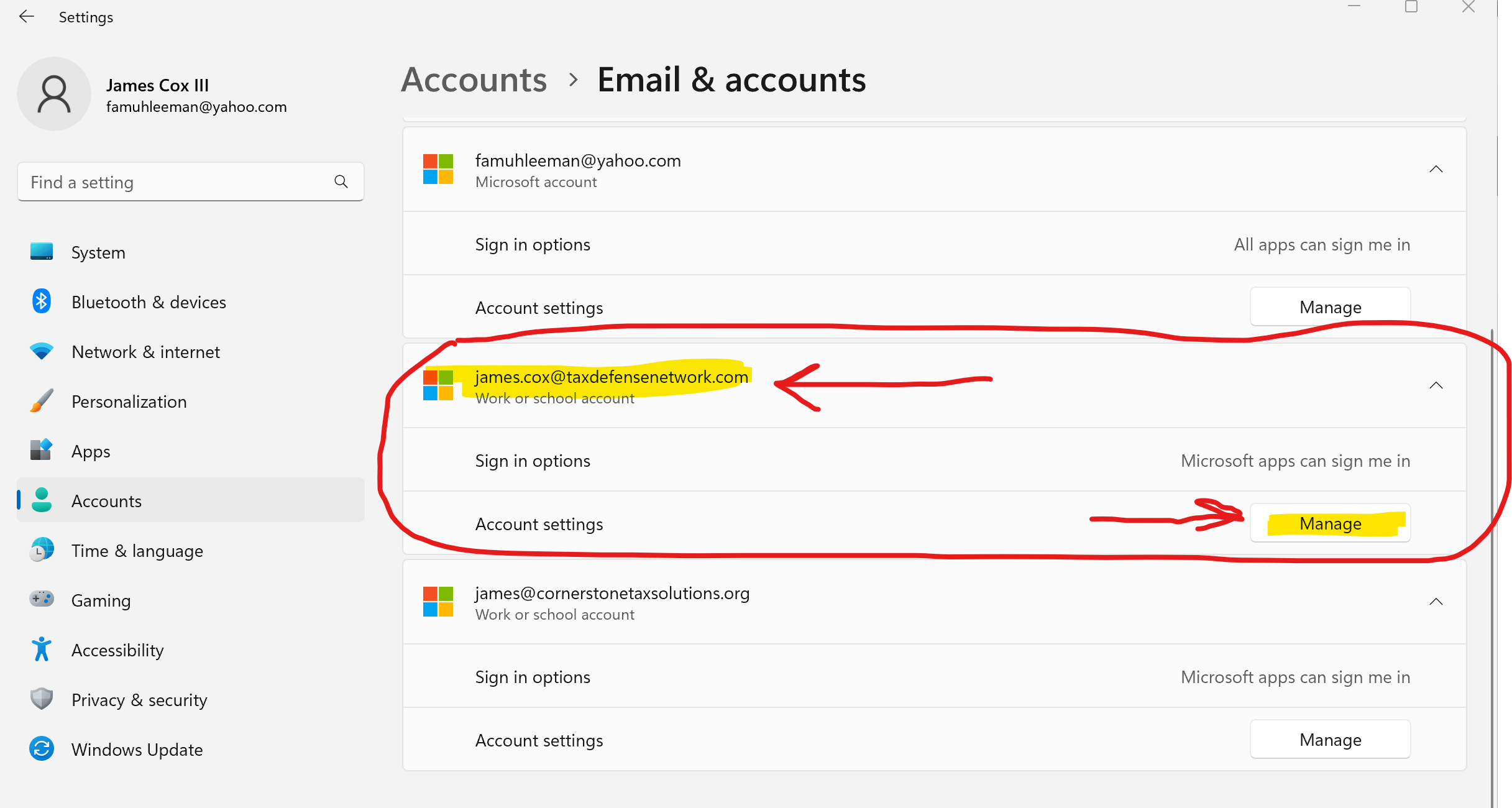Focus the Find a setting search box
The height and width of the screenshot is (808, 1512).
click(x=191, y=181)
